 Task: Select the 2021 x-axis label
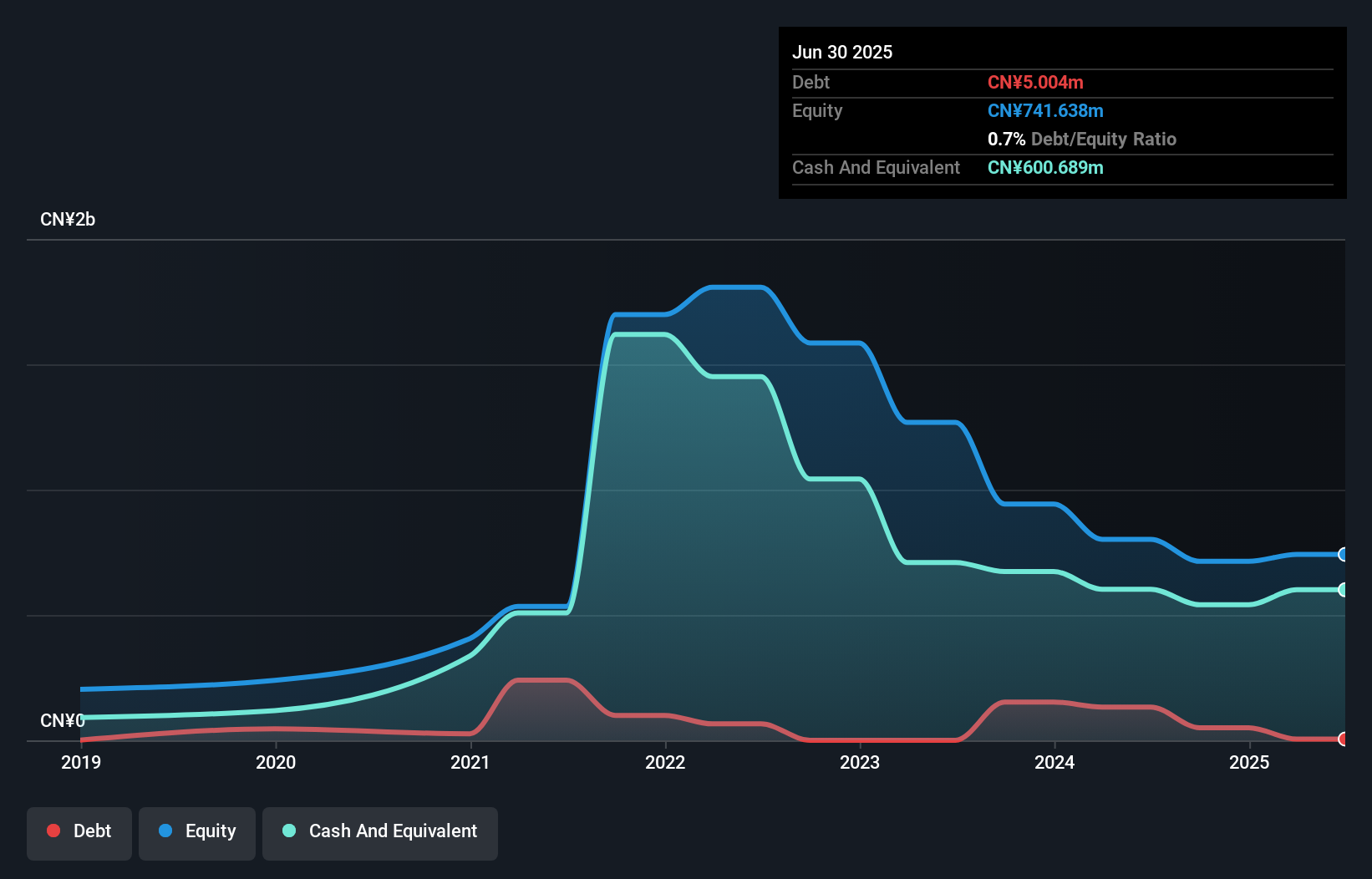click(x=470, y=762)
